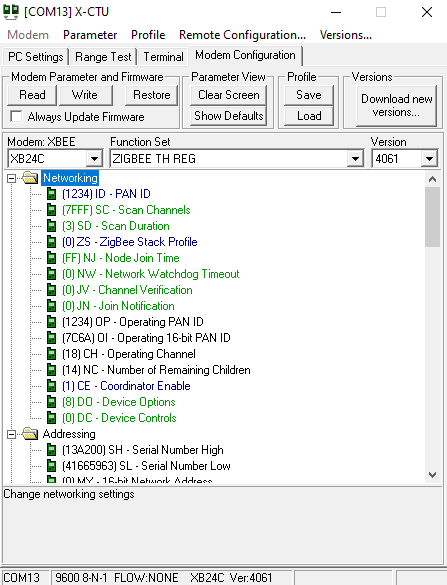This screenshot has height=585, width=447.
Task: Select (FF) NJ - Node Join Time parameter
Action: (x=121, y=258)
